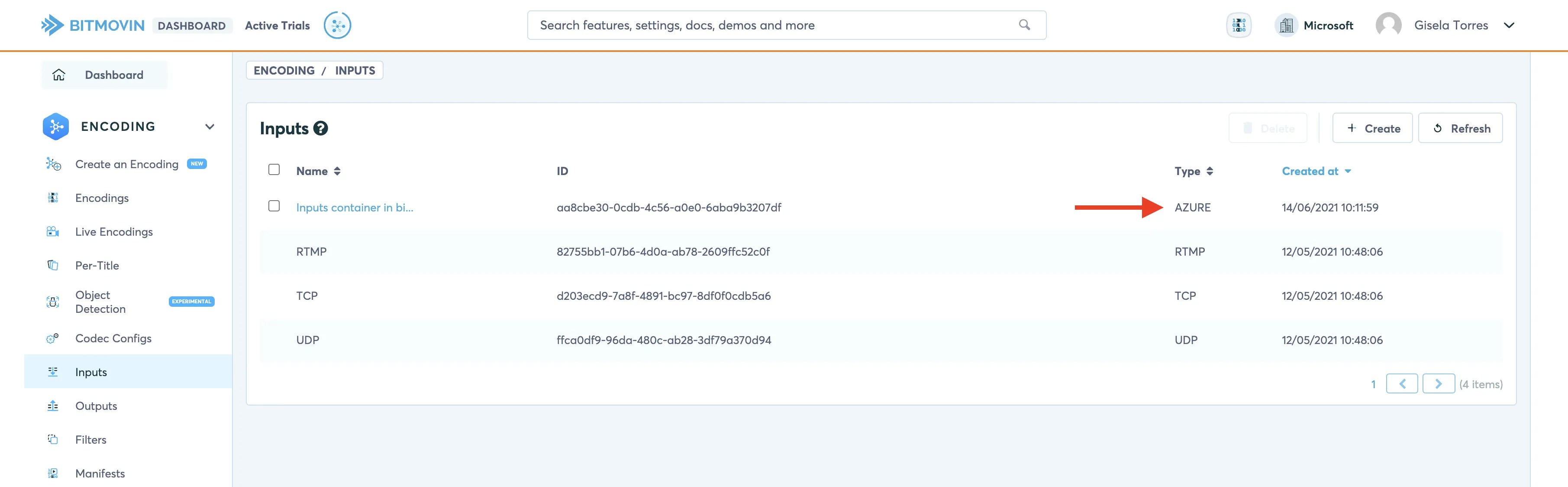Click the Per-Title sidebar icon
Screen dimensions: 1568x487
point(53,265)
